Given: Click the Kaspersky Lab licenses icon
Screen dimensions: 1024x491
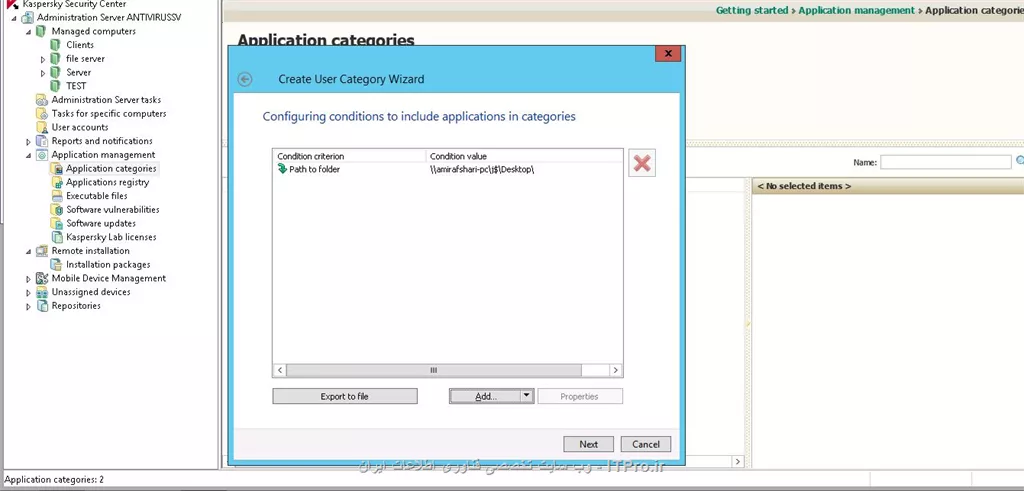Looking at the screenshot, I should [56, 237].
